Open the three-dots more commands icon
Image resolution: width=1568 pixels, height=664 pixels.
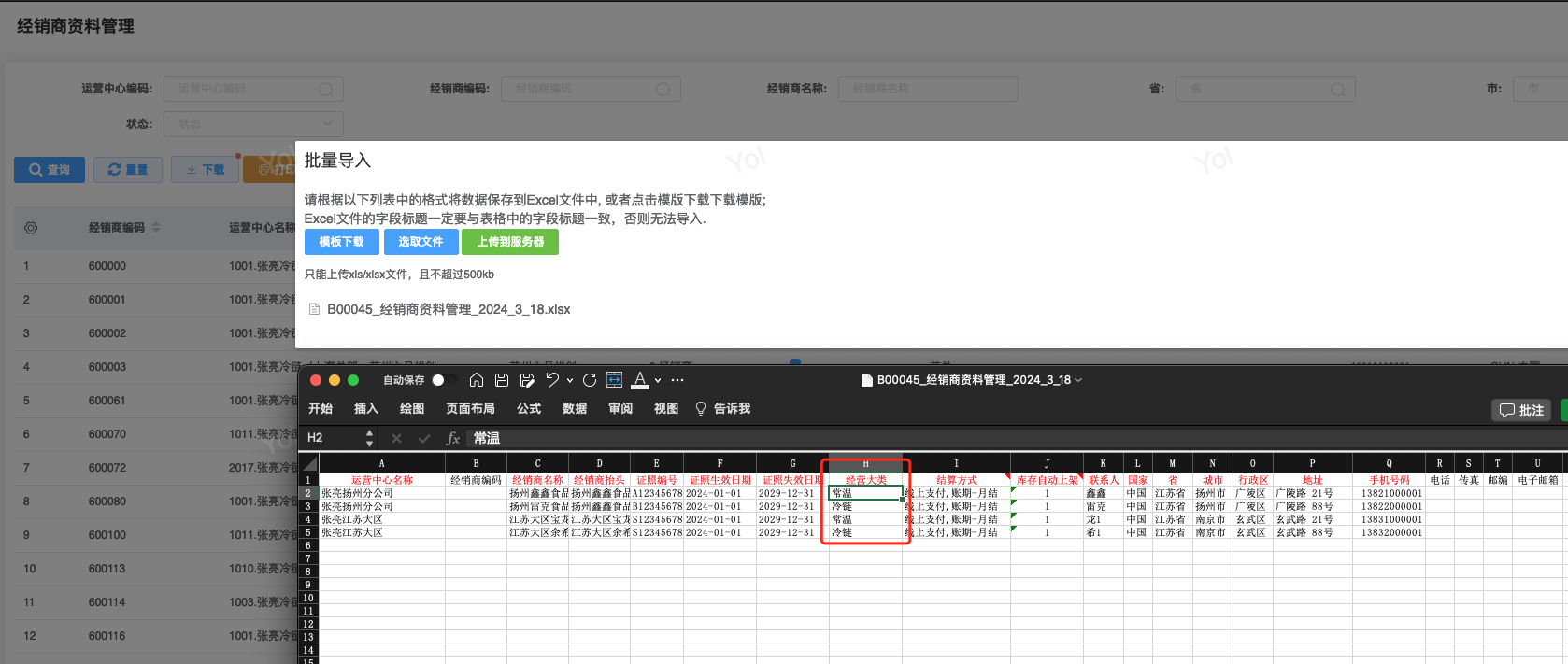[x=677, y=380]
